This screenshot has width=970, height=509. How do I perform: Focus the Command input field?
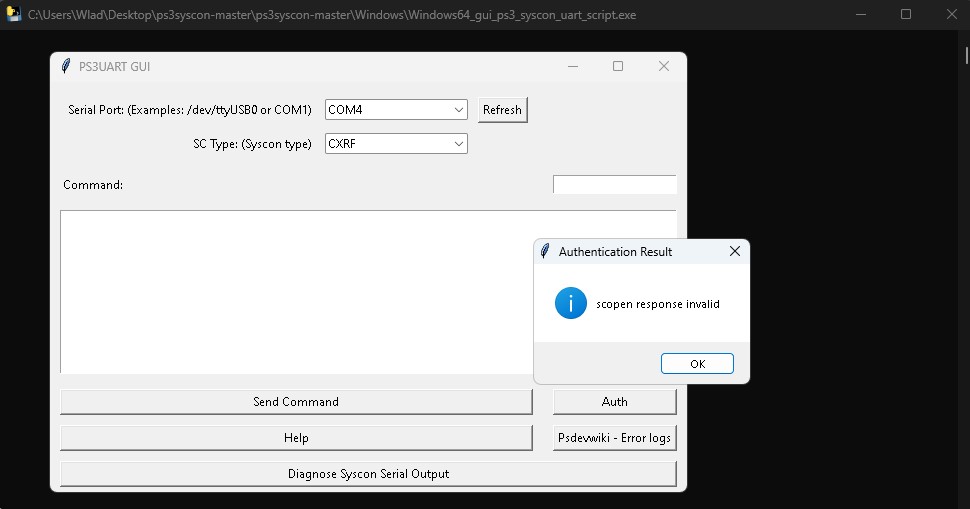click(614, 184)
